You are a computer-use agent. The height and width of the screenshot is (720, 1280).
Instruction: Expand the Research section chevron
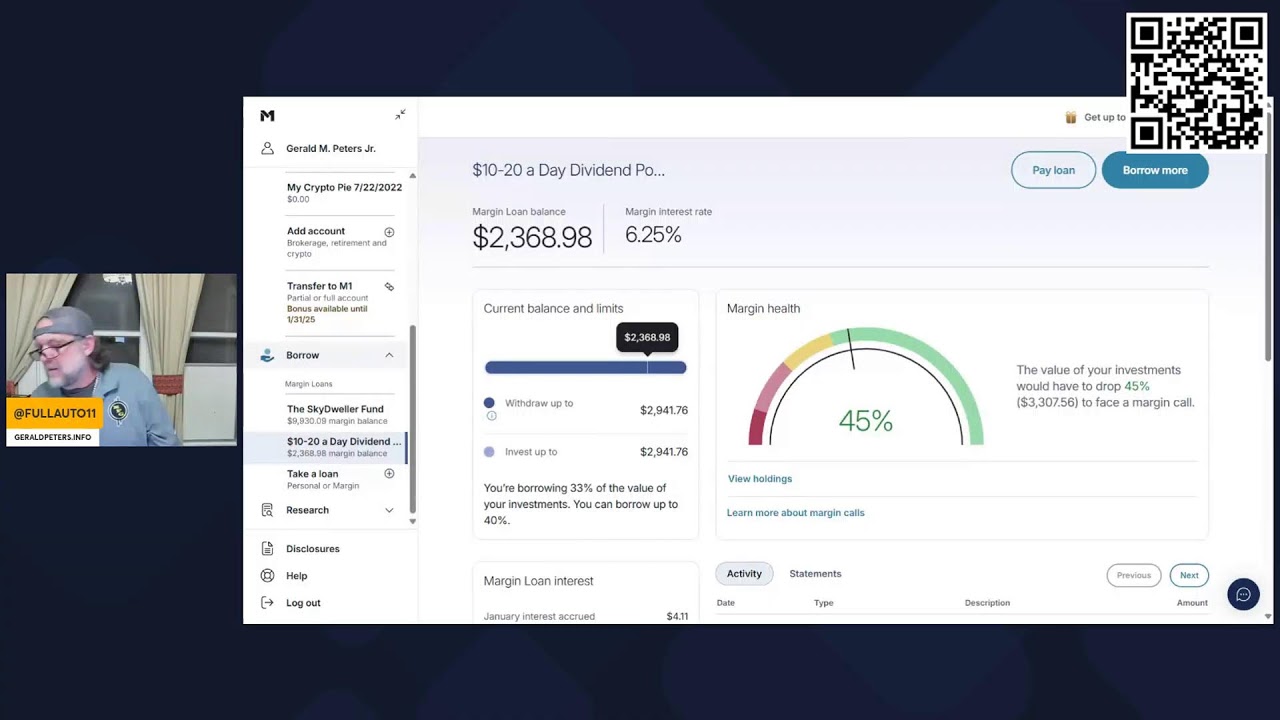pyautogui.click(x=389, y=510)
